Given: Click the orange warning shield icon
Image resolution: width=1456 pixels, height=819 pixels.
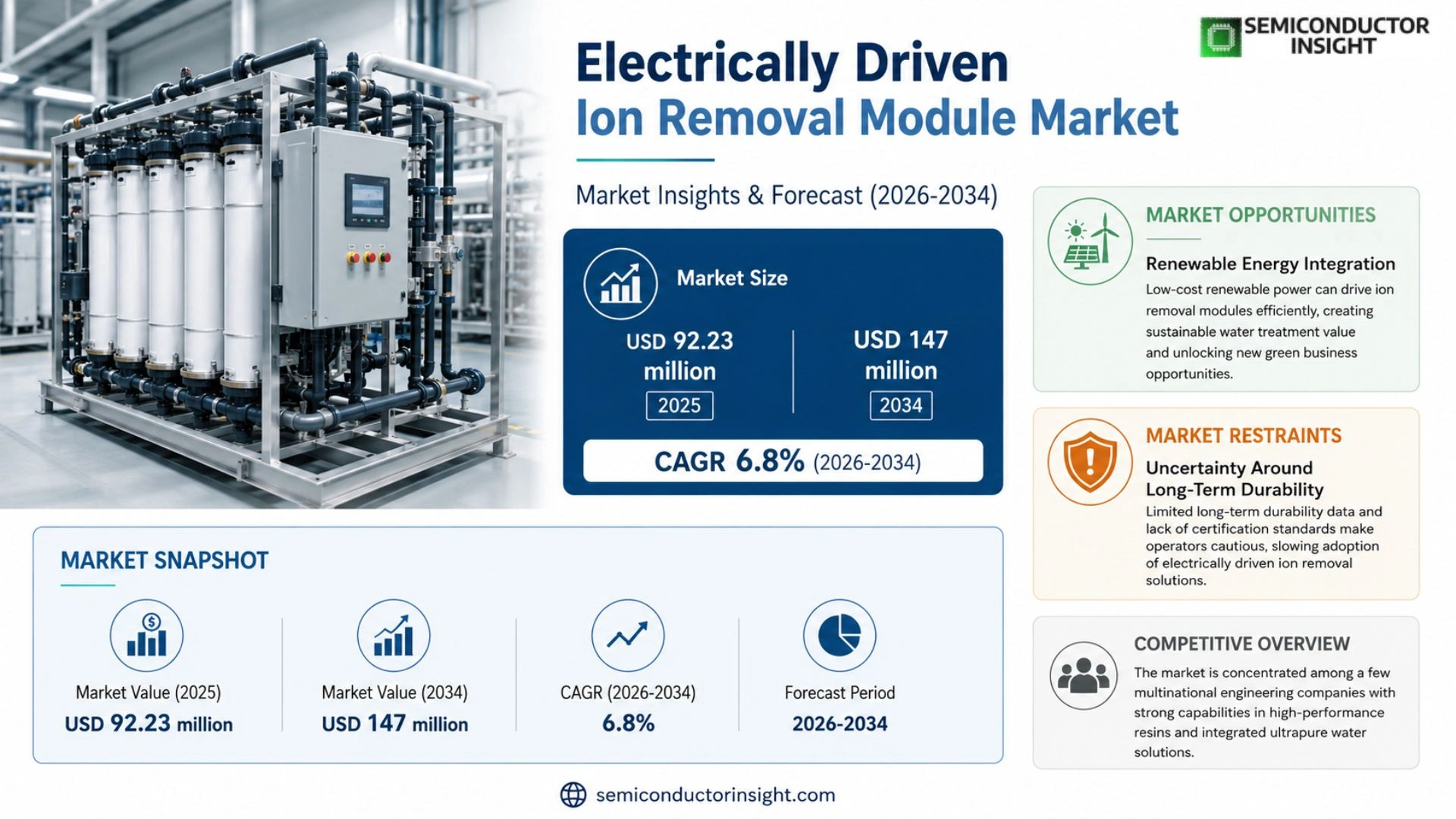Looking at the screenshot, I should 1090,461.
